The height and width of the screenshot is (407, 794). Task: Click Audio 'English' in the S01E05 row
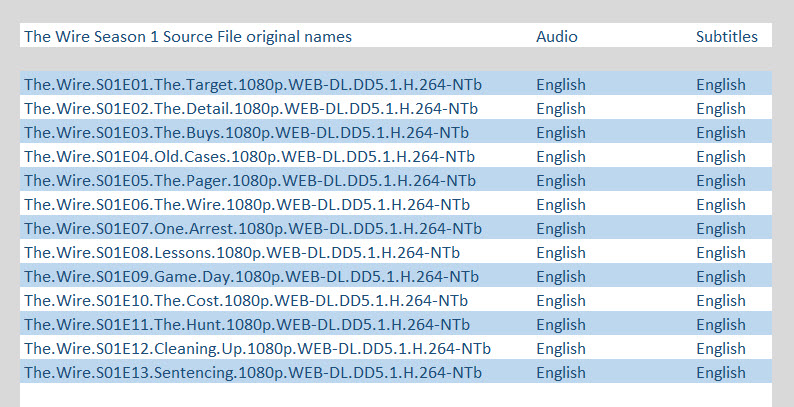tap(561, 181)
